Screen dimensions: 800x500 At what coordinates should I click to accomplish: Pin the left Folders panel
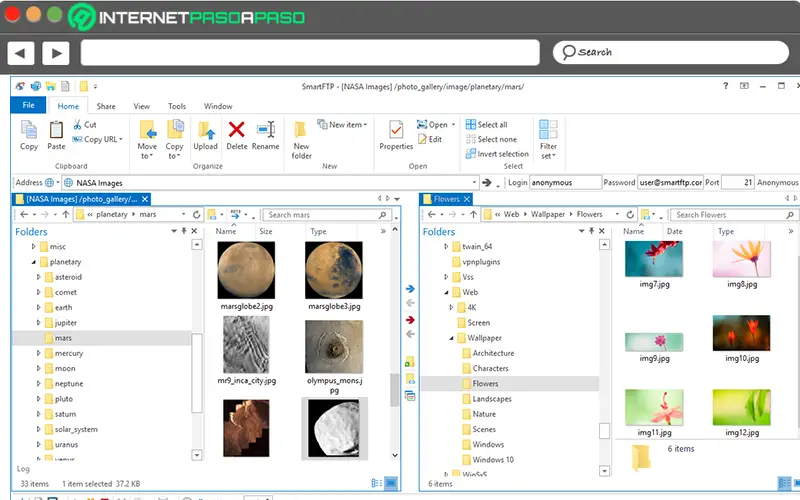(184, 232)
